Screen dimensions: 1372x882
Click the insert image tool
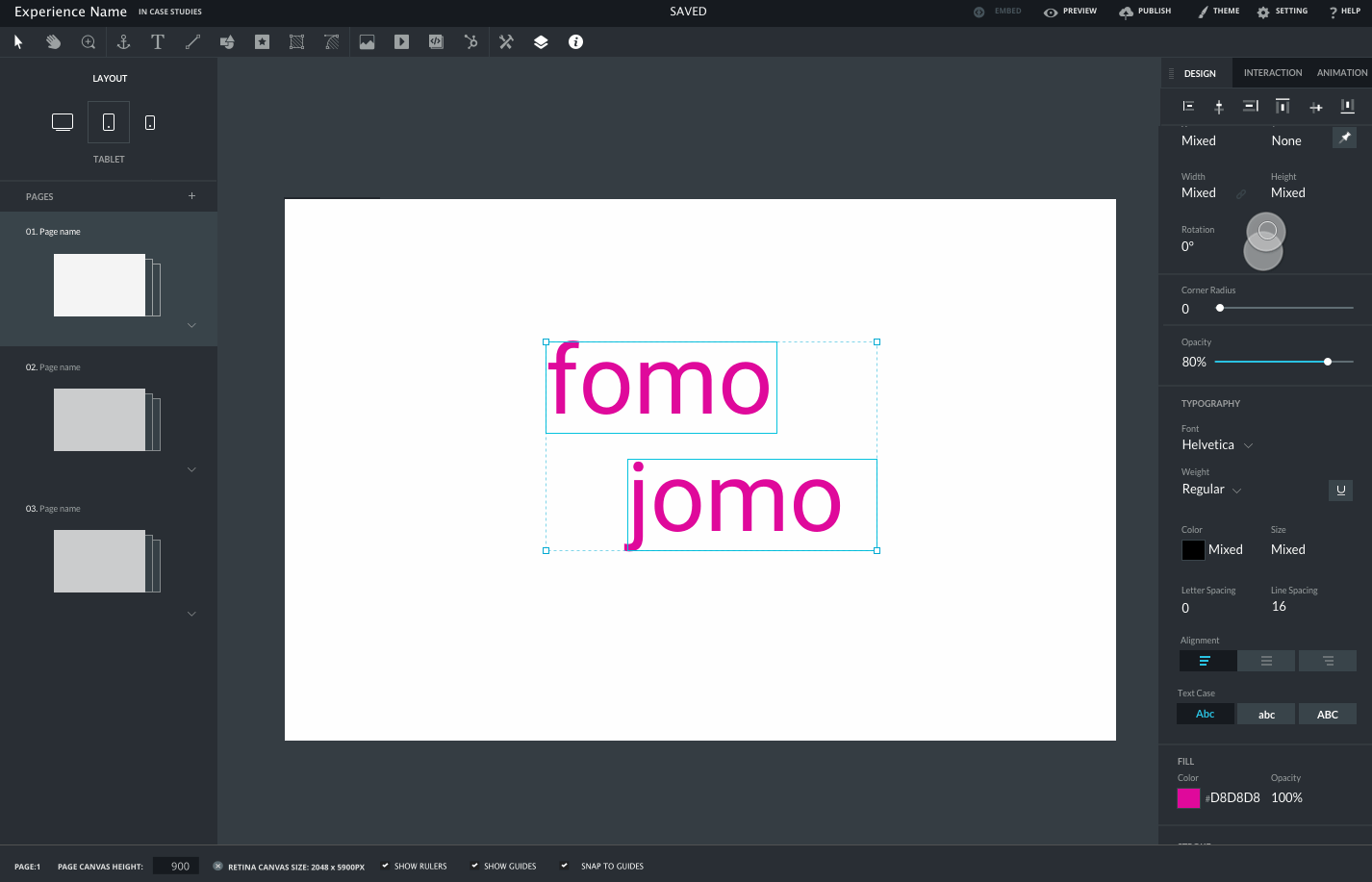(367, 42)
